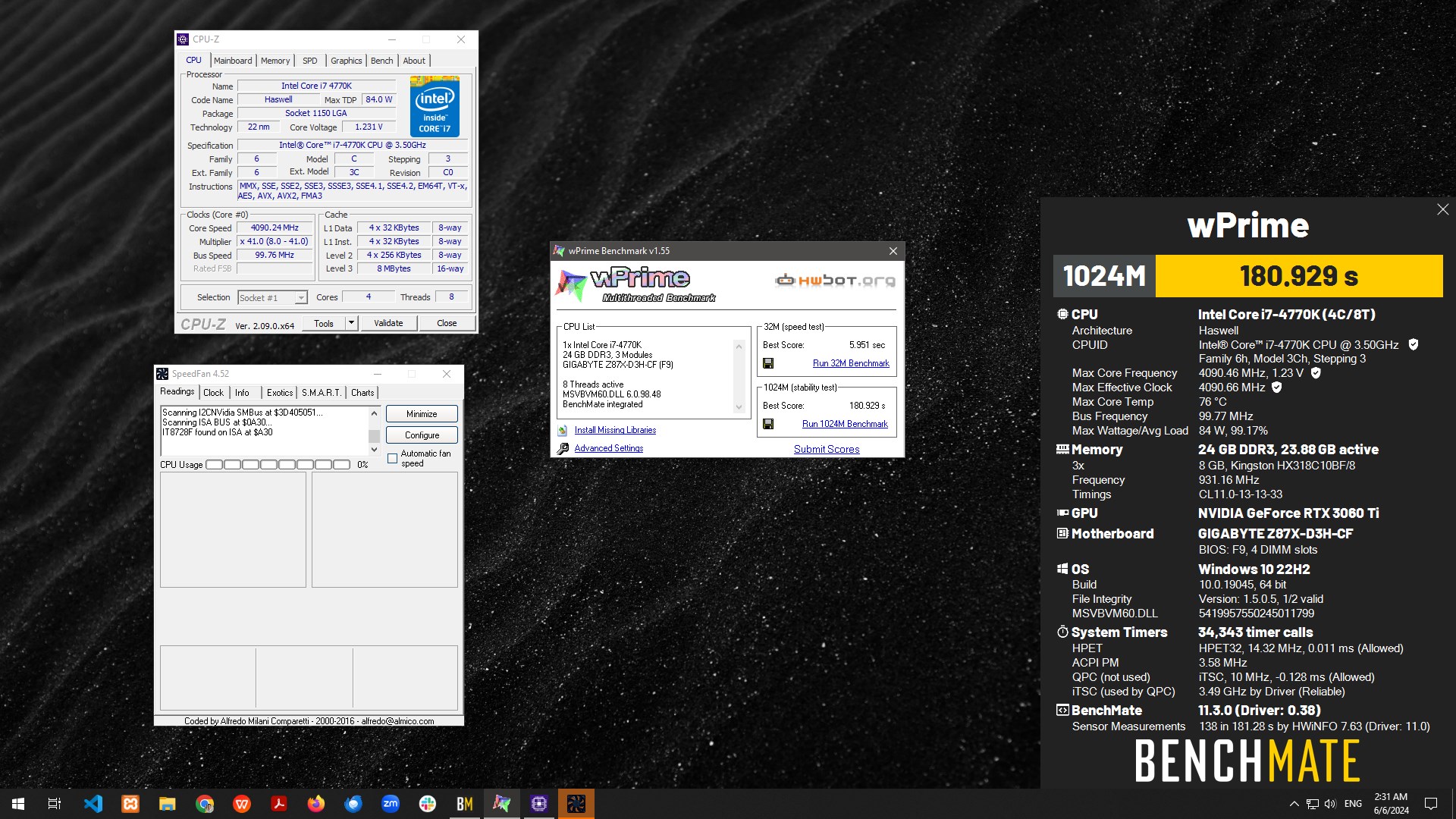
Task: Click Minimize button in SpeedFan
Action: point(422,414)
